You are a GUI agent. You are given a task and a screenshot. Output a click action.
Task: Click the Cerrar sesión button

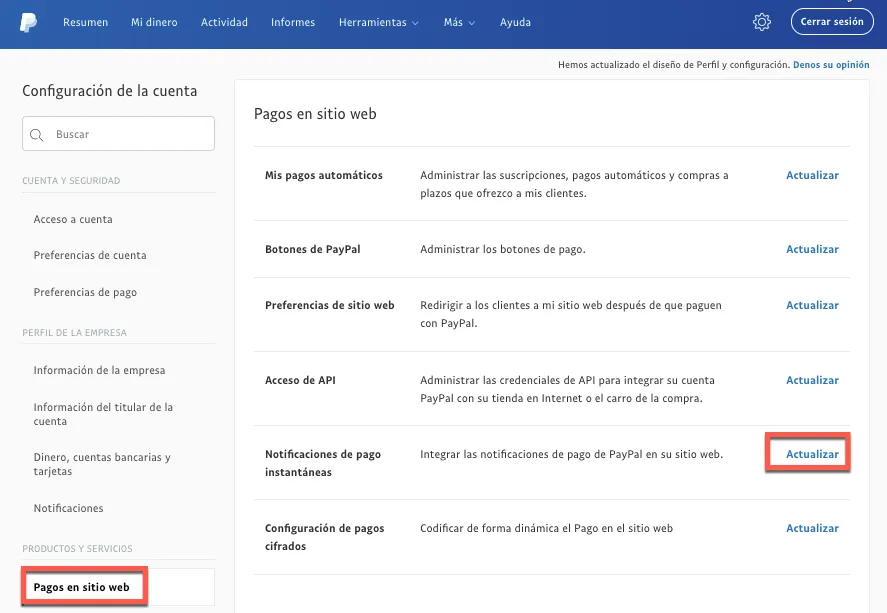[832, 21]
